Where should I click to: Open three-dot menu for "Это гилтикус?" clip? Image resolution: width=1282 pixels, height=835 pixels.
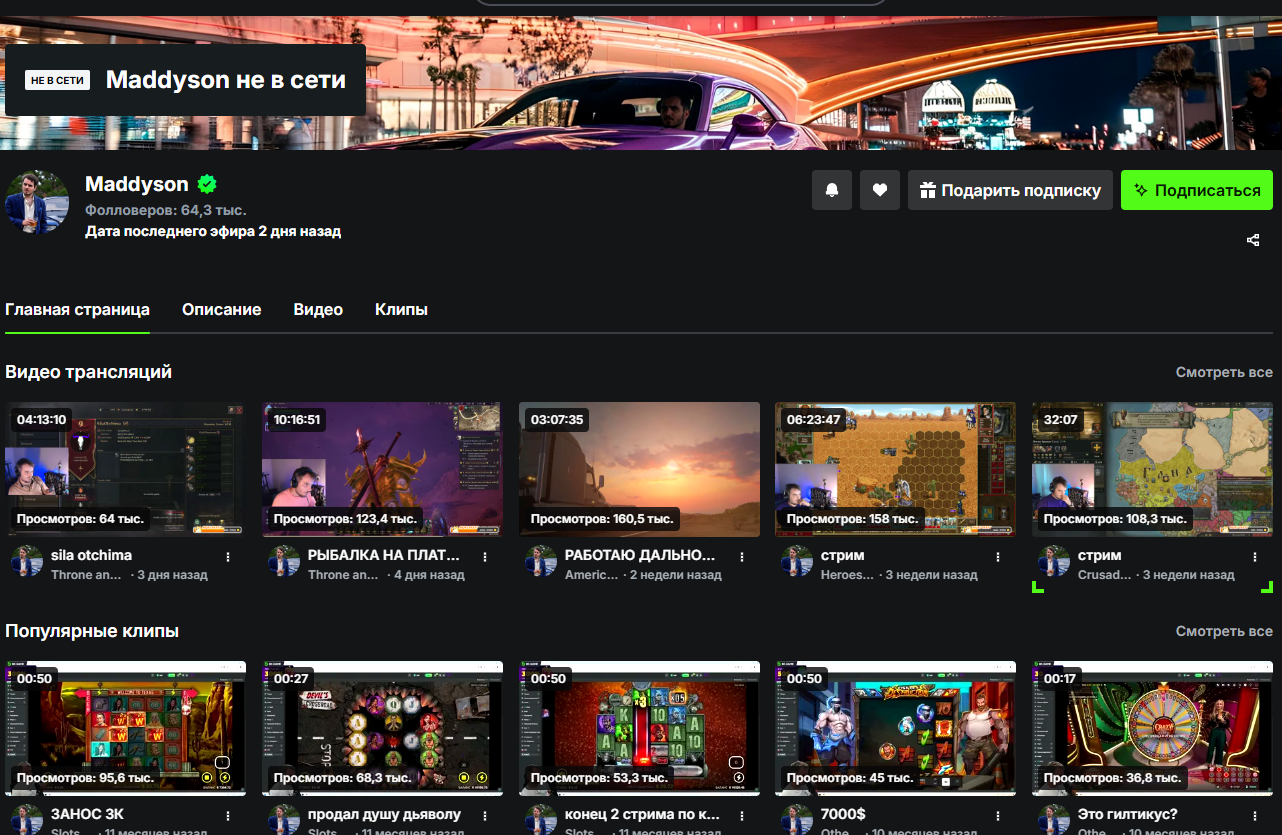click(1255, 816)
